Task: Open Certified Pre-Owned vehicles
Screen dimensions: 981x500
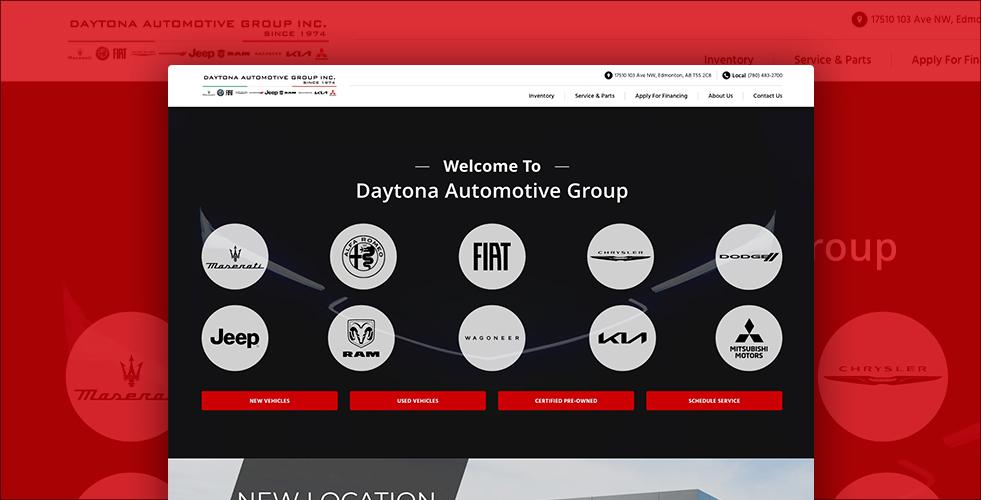Action: (x=566, y=401)
